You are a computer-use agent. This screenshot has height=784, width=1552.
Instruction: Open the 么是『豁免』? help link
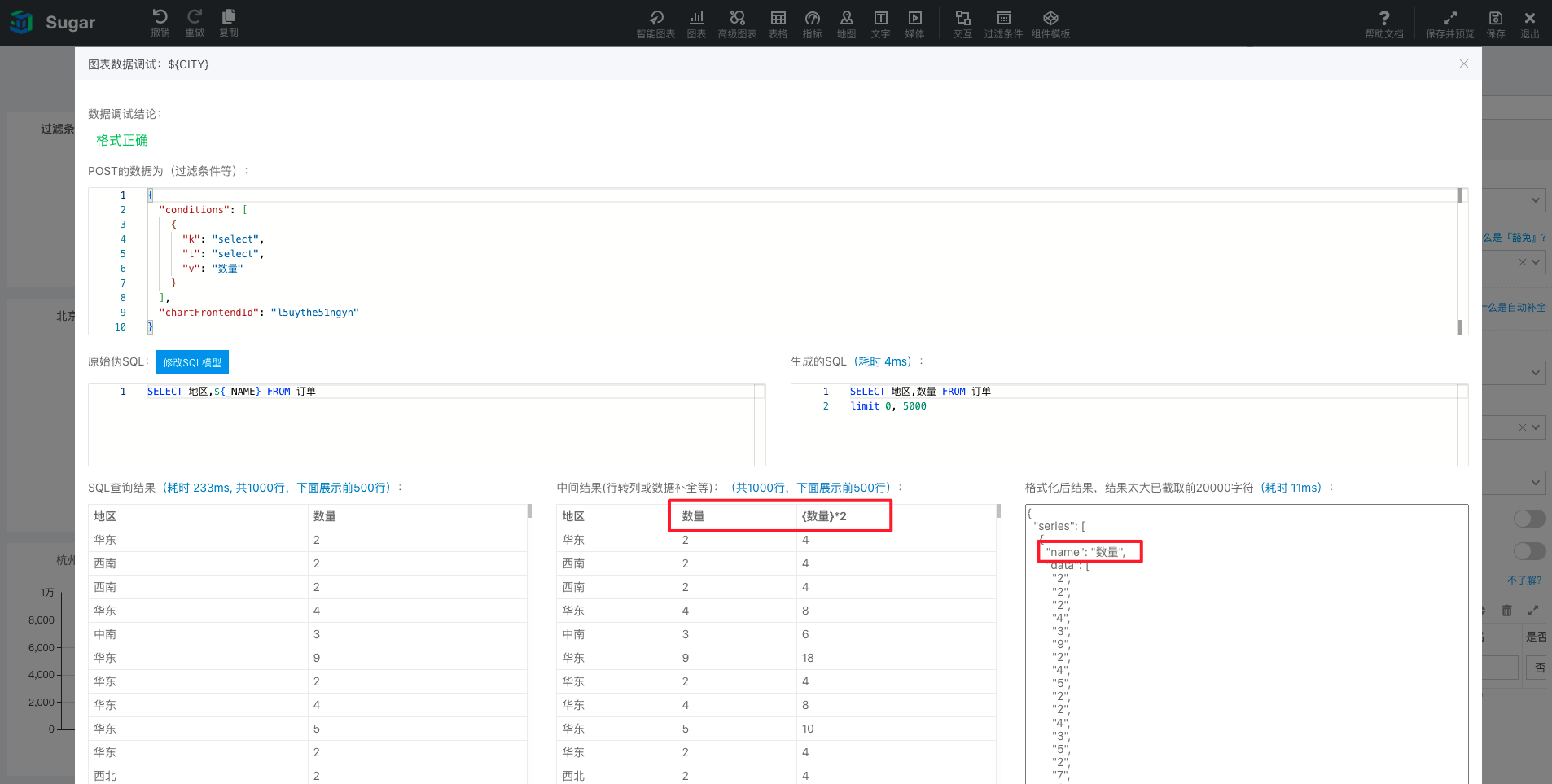pyautogui.click(x=1514, y=238)
